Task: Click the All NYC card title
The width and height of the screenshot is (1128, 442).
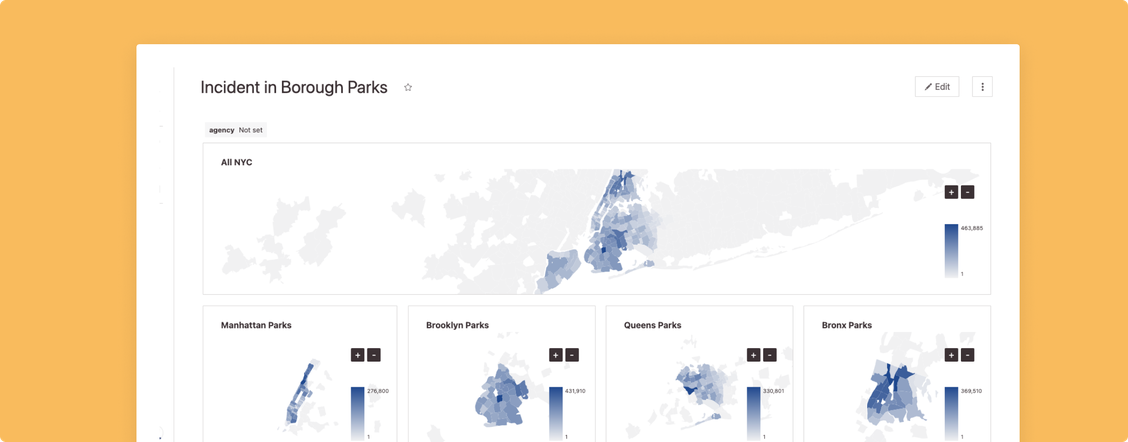Action: click(x=237, y=163)
